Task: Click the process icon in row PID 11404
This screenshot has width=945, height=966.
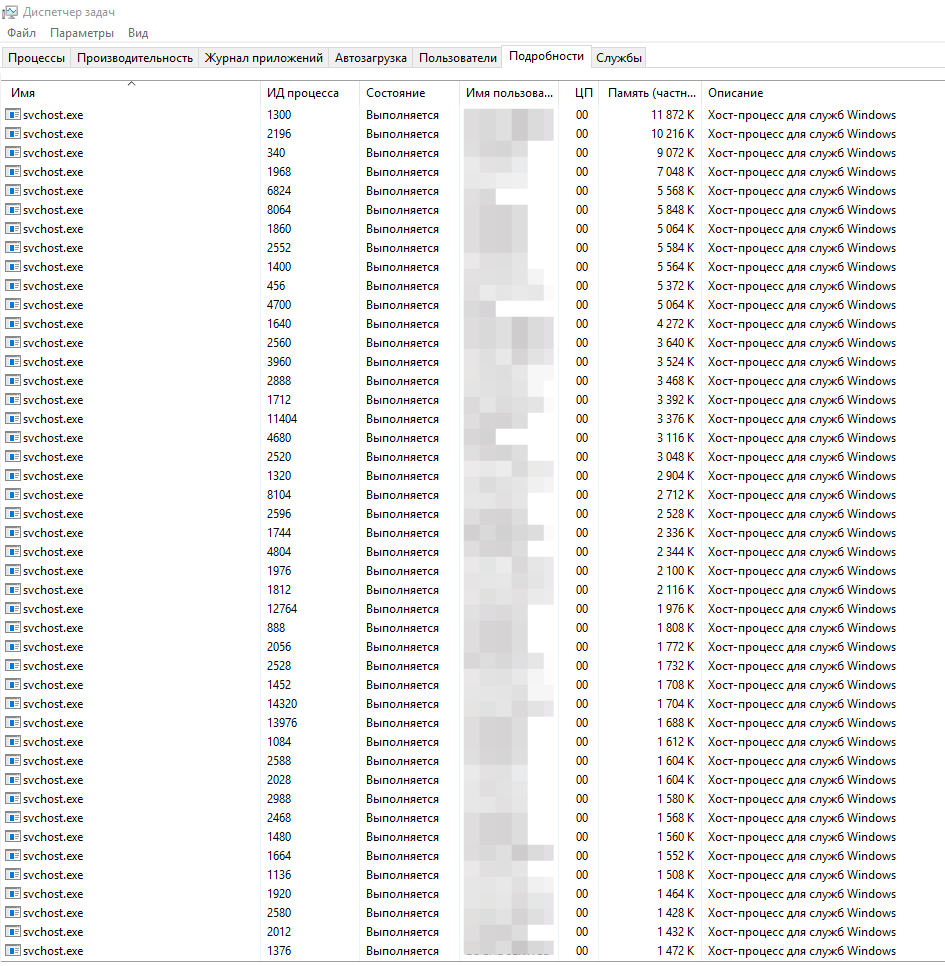Action: coord(13,419)
